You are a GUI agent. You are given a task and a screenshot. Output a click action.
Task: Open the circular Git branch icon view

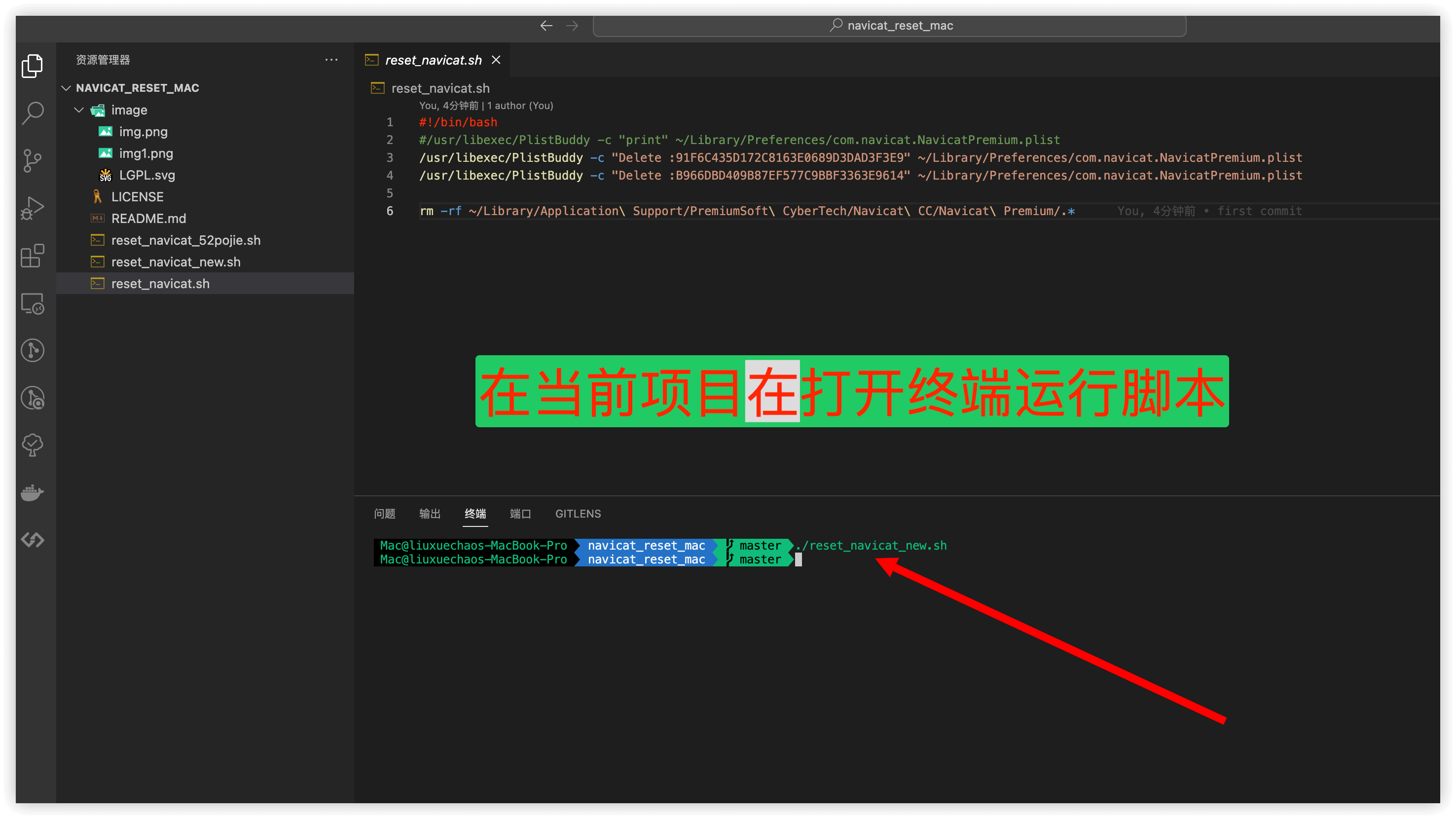pos(32,350)
